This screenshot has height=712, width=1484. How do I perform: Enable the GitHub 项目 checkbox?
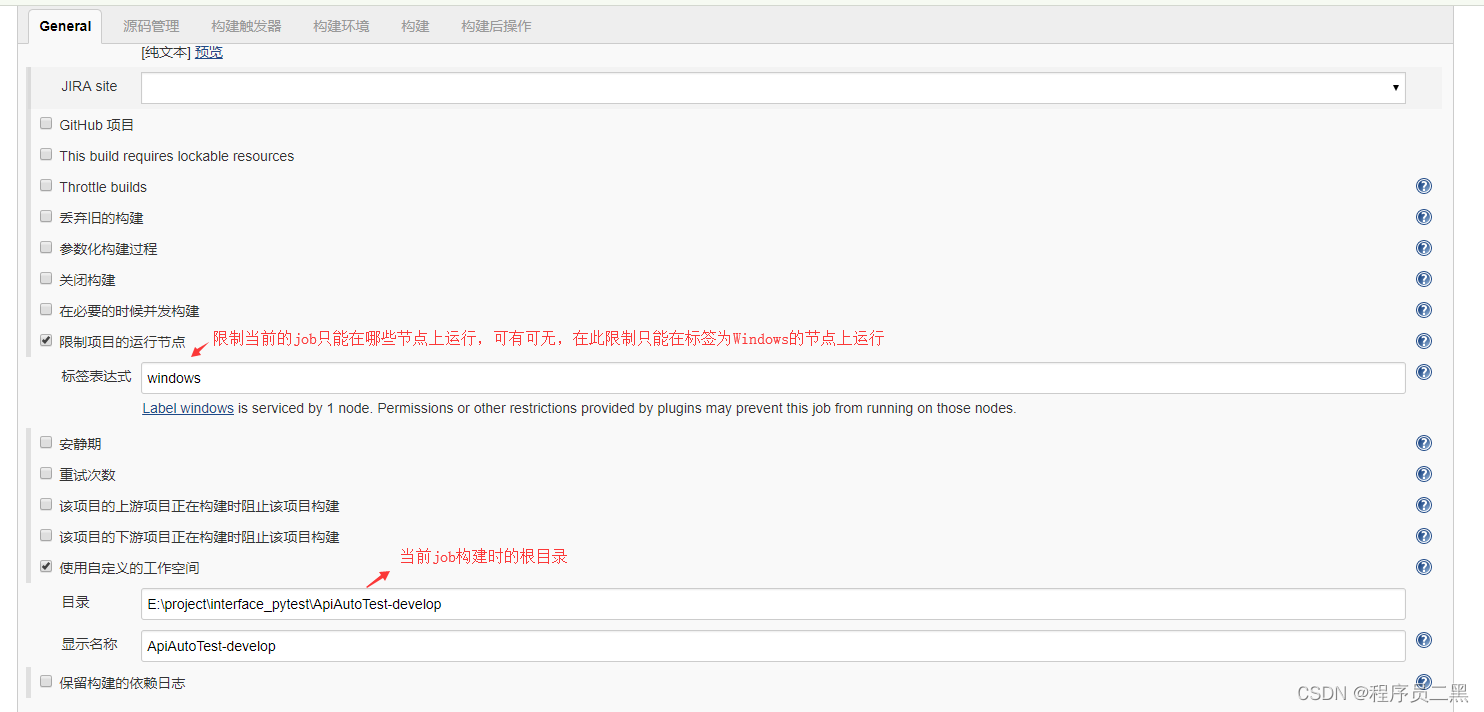[x=46, y=124]
